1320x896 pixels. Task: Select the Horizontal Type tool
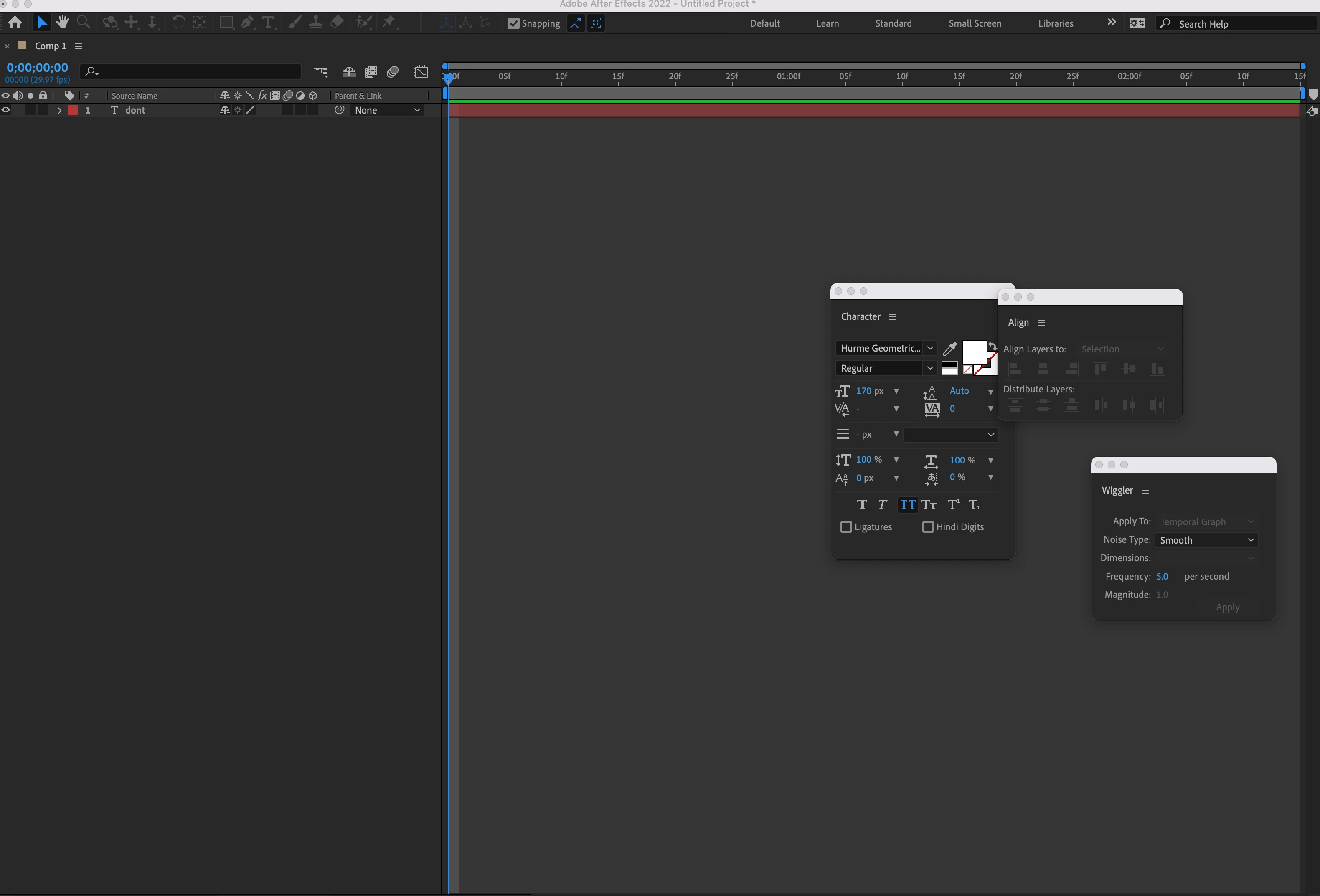click(x=268, y=23)
